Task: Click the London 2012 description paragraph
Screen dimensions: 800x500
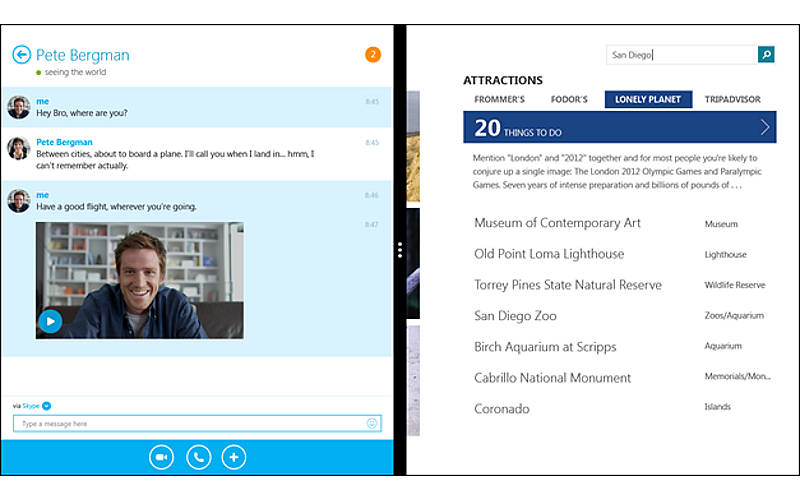Action: coord(617,171)
